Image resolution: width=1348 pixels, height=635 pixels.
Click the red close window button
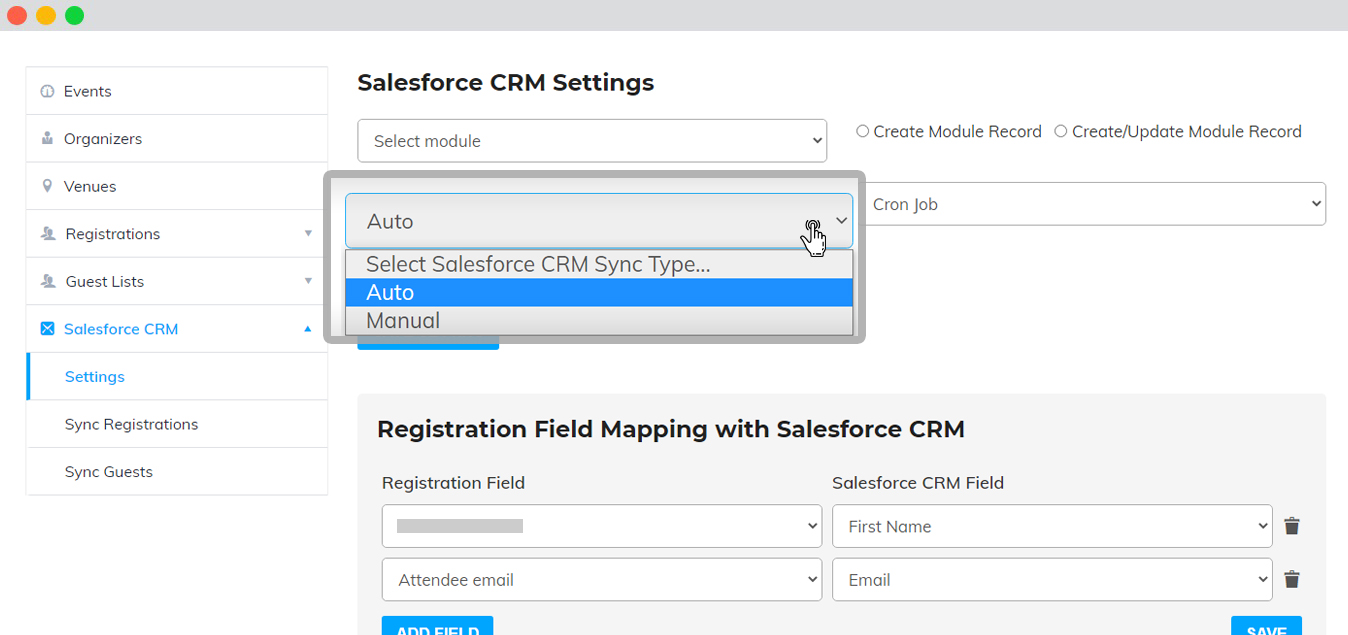coord(16,15)
